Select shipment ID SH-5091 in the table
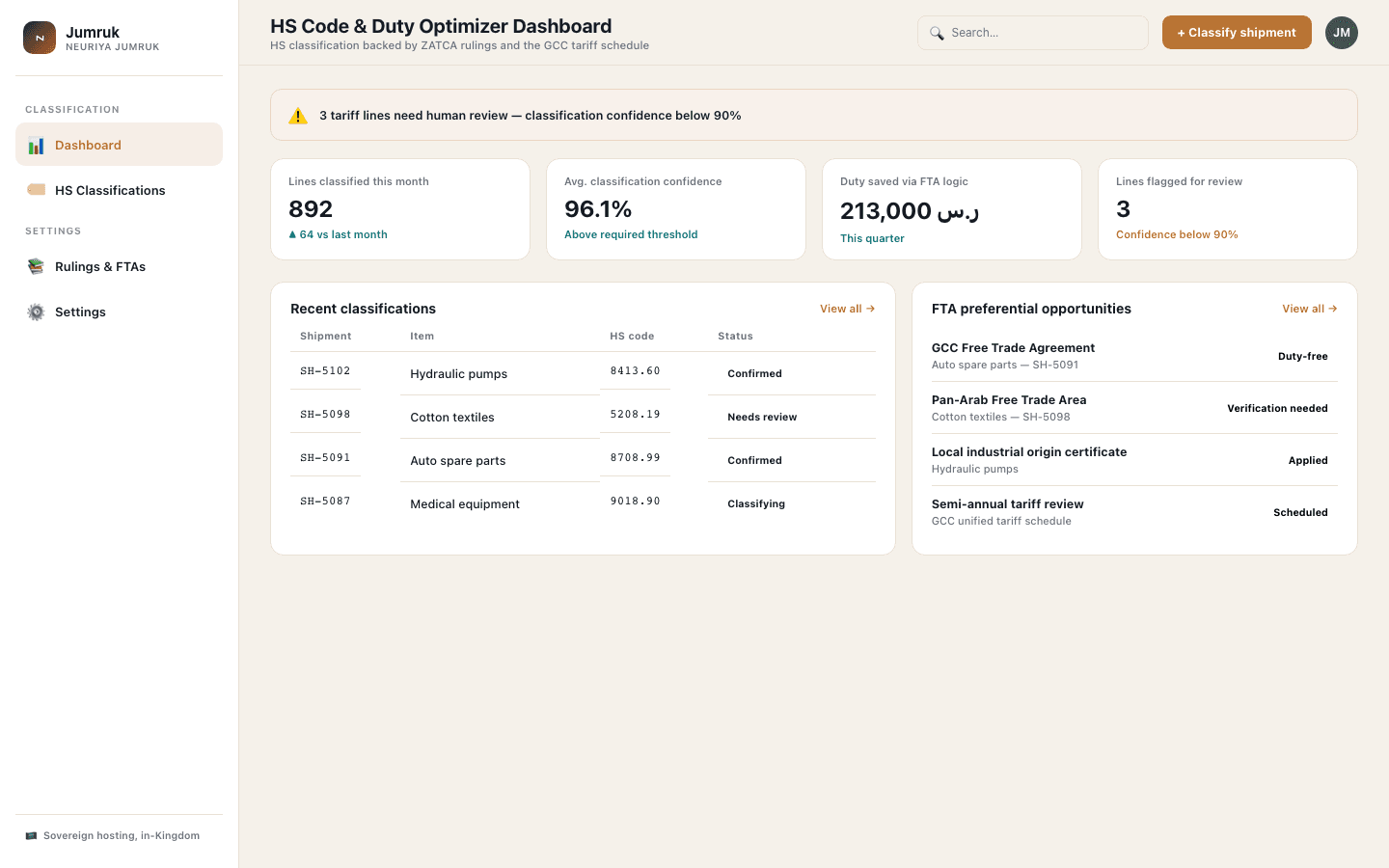Image resolution: width=1389 pixels, height=868 pixels. click(x=325, y=458)
